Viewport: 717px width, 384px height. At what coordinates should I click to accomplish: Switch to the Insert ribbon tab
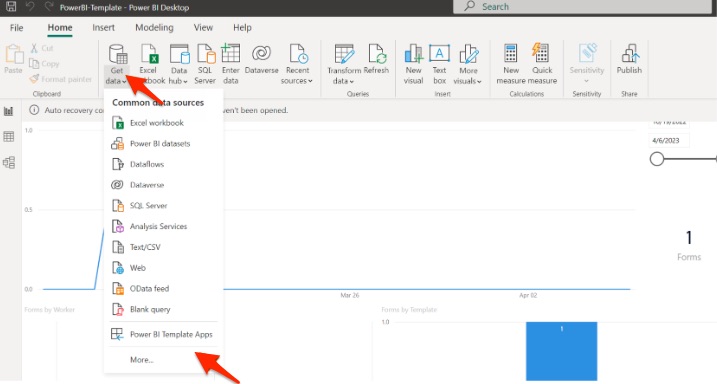(x=103, y=28)
